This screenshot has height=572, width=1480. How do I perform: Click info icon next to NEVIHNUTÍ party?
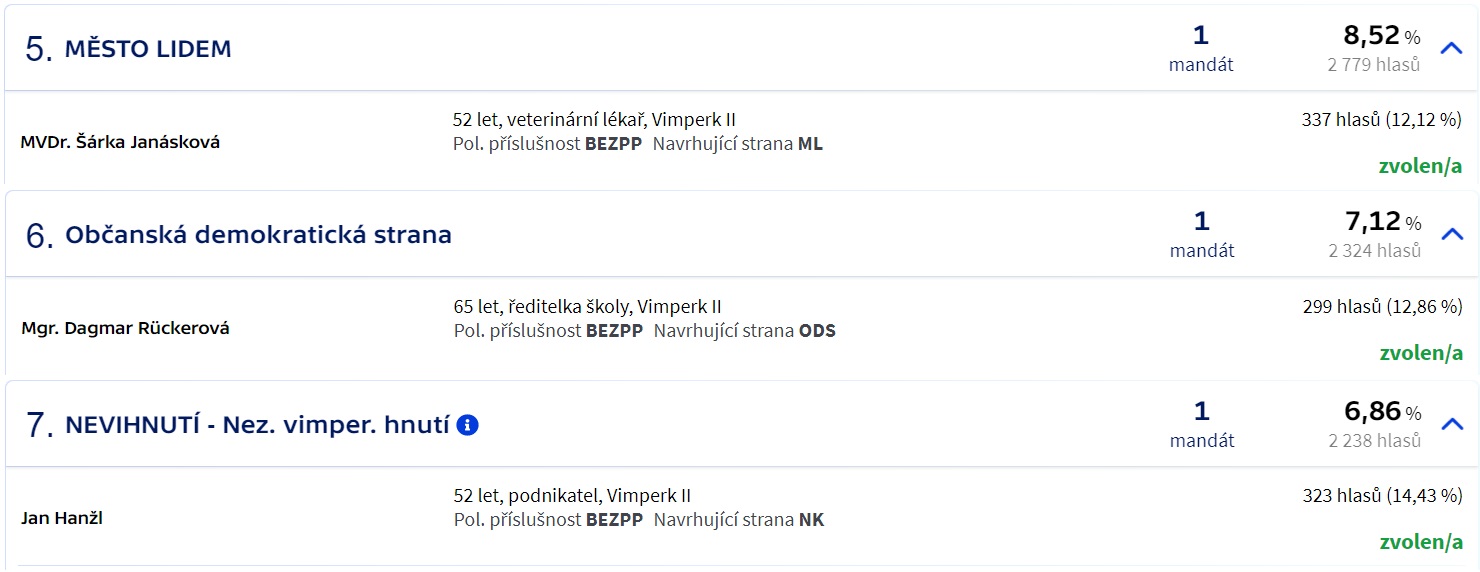[467, 425]
